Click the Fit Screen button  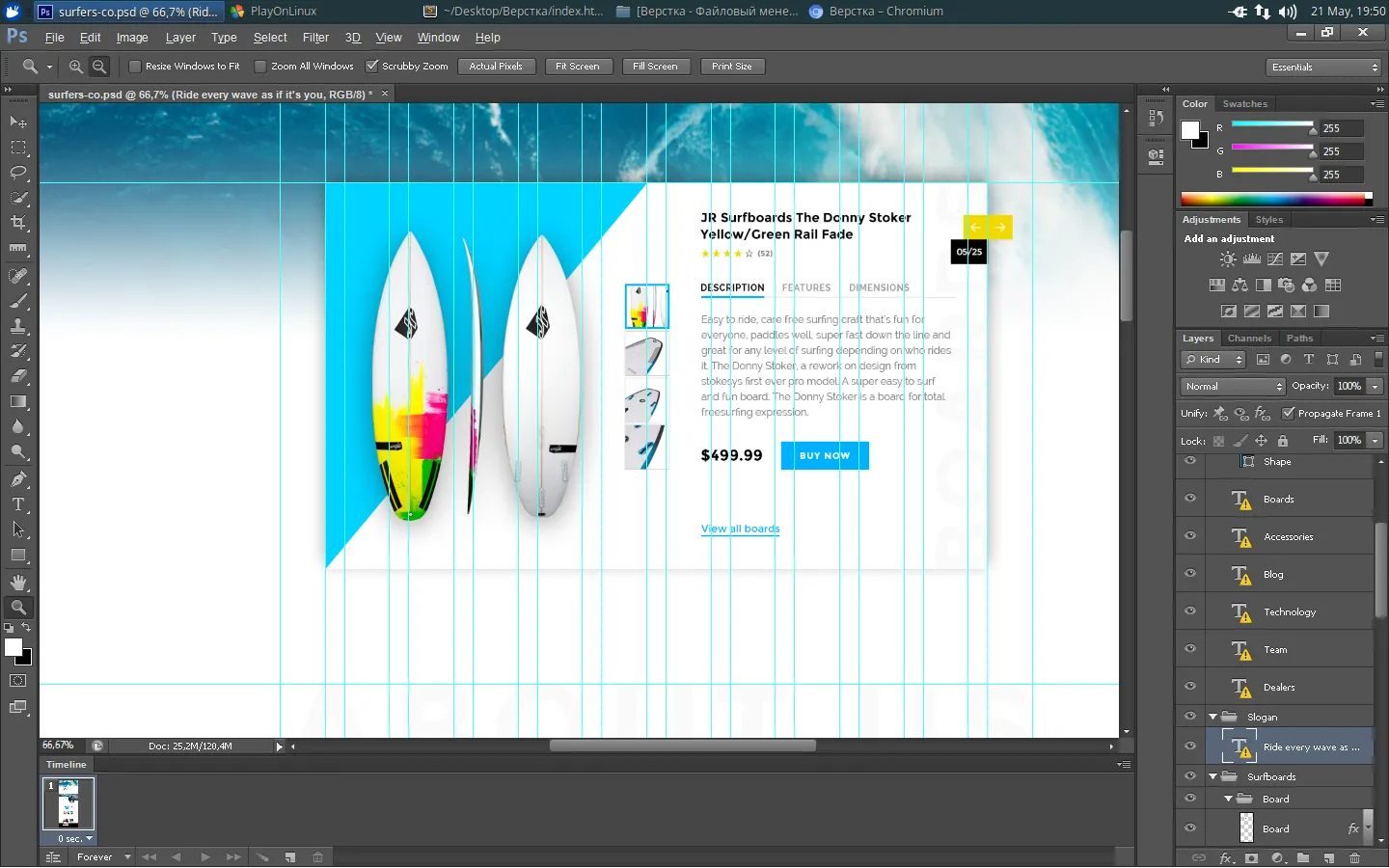578,67
